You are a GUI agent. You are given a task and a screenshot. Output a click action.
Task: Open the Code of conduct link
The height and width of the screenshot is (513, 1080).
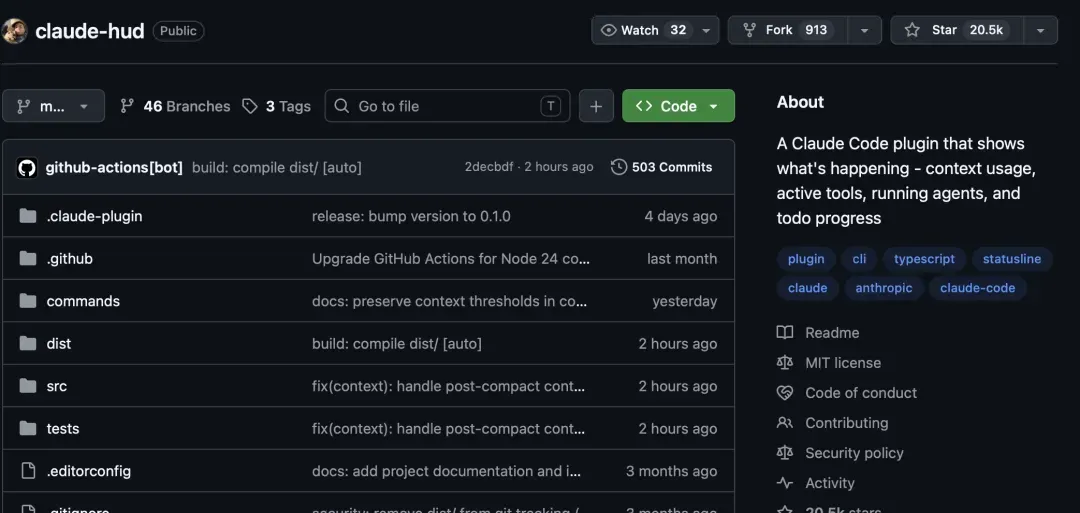(861, 393)
